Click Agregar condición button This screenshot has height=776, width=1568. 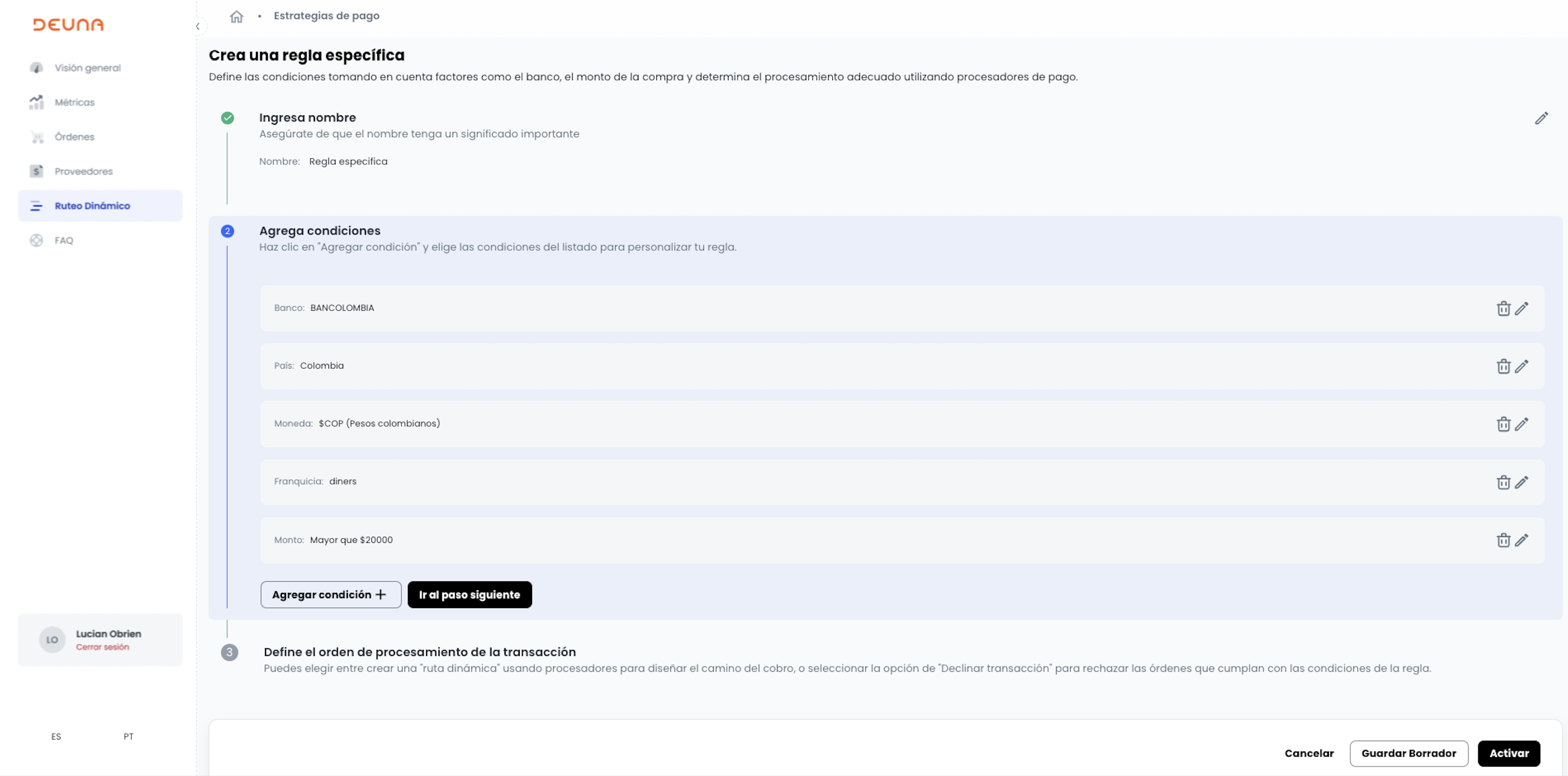(331, 595)
